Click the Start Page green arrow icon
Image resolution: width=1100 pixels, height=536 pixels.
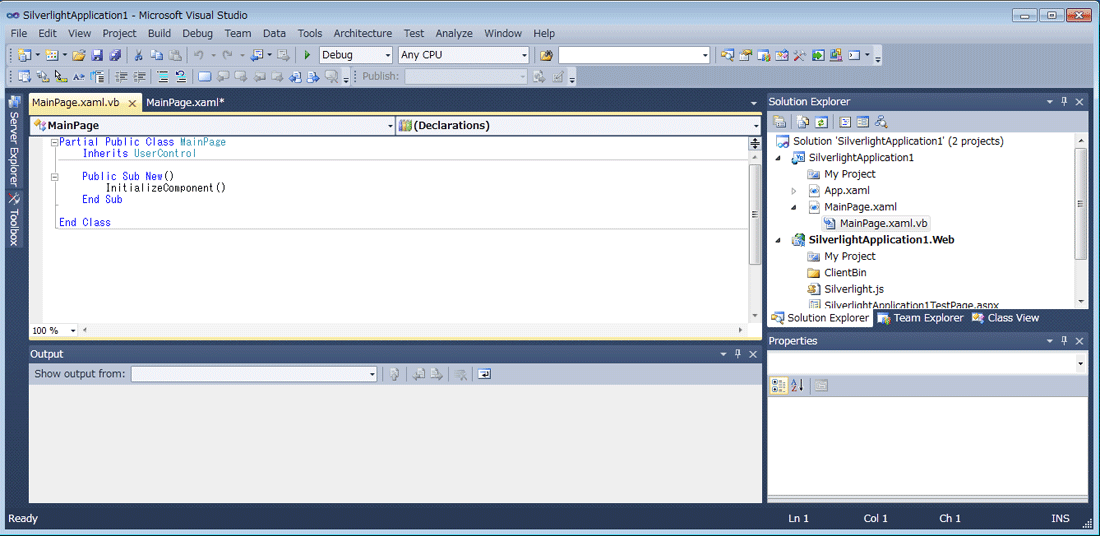click(819, 55)
